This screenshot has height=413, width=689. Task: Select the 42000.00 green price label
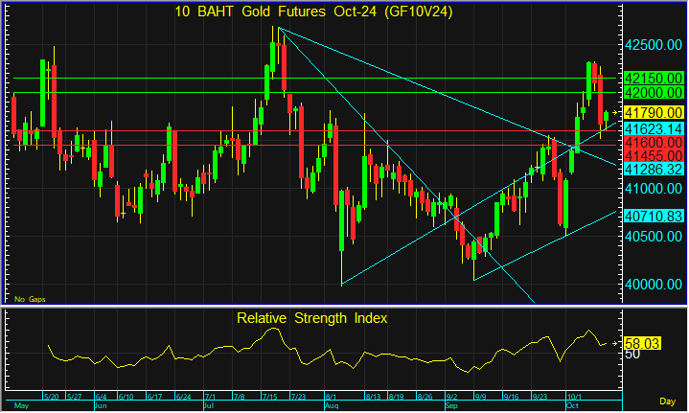click(654, 93)
